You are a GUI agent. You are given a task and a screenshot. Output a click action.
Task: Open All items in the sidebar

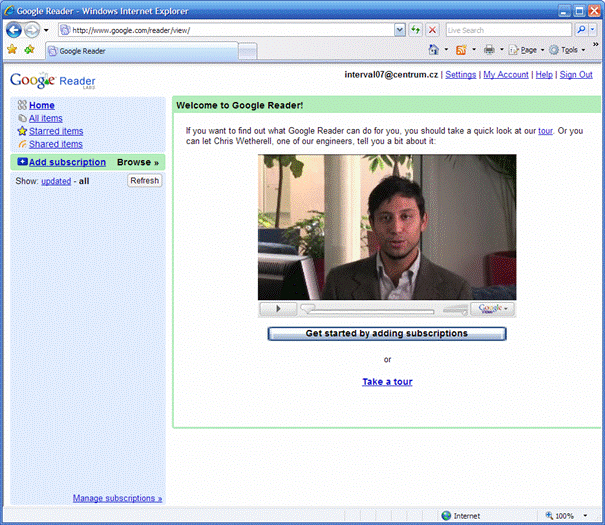(46, 118)
